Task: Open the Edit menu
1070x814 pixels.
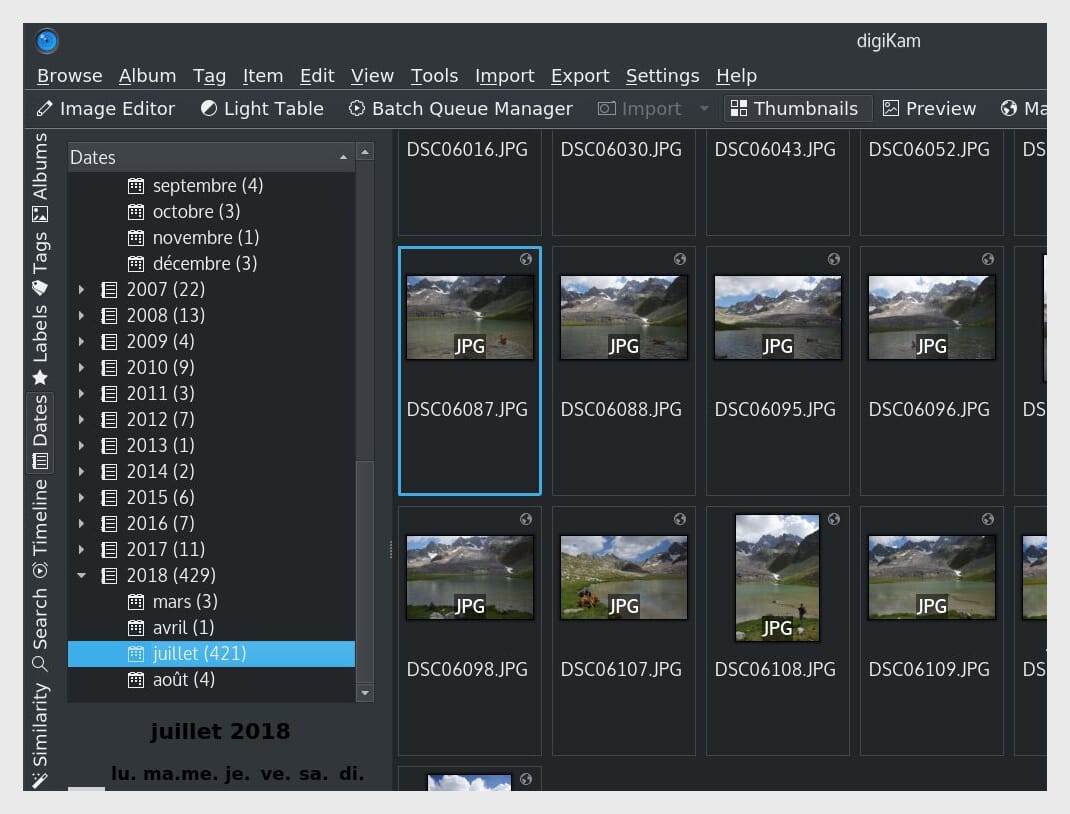Action: click(317, 76)
